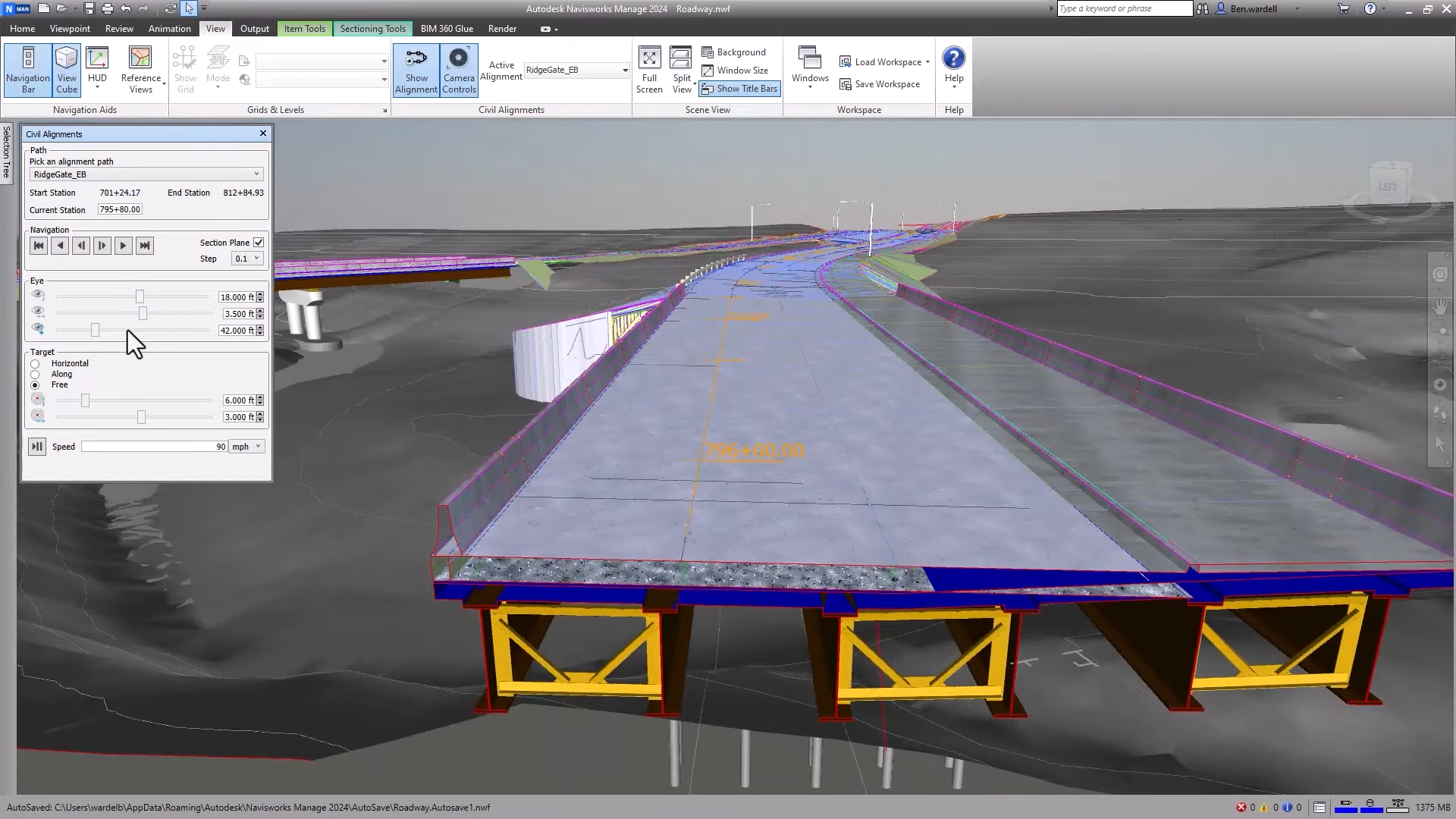Screen dimensions: 1456x819
Task: Click the Current Station input field
Action: coord(120,209)
